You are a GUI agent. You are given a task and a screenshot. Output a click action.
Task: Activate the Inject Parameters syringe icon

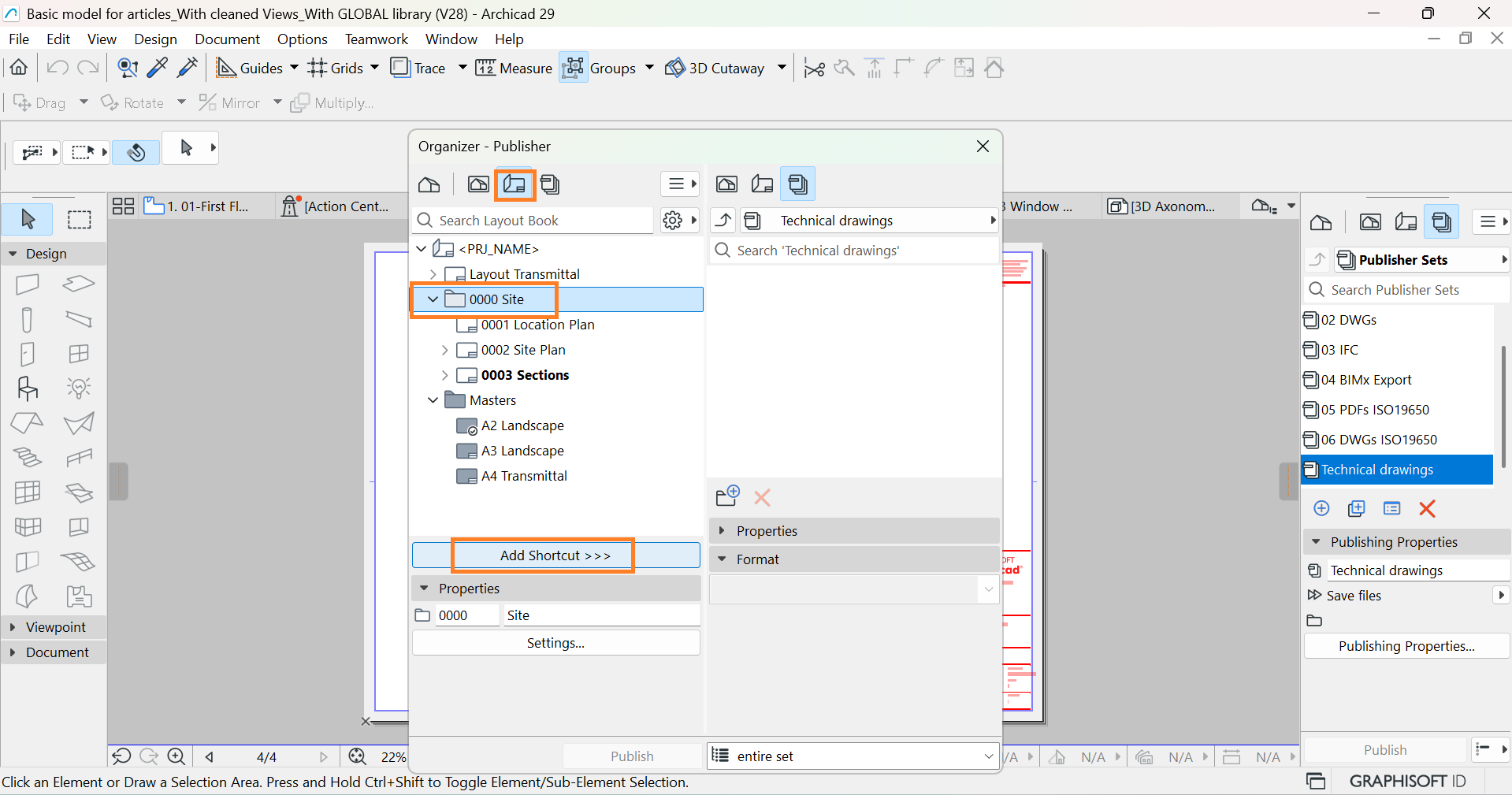[188, 68]
